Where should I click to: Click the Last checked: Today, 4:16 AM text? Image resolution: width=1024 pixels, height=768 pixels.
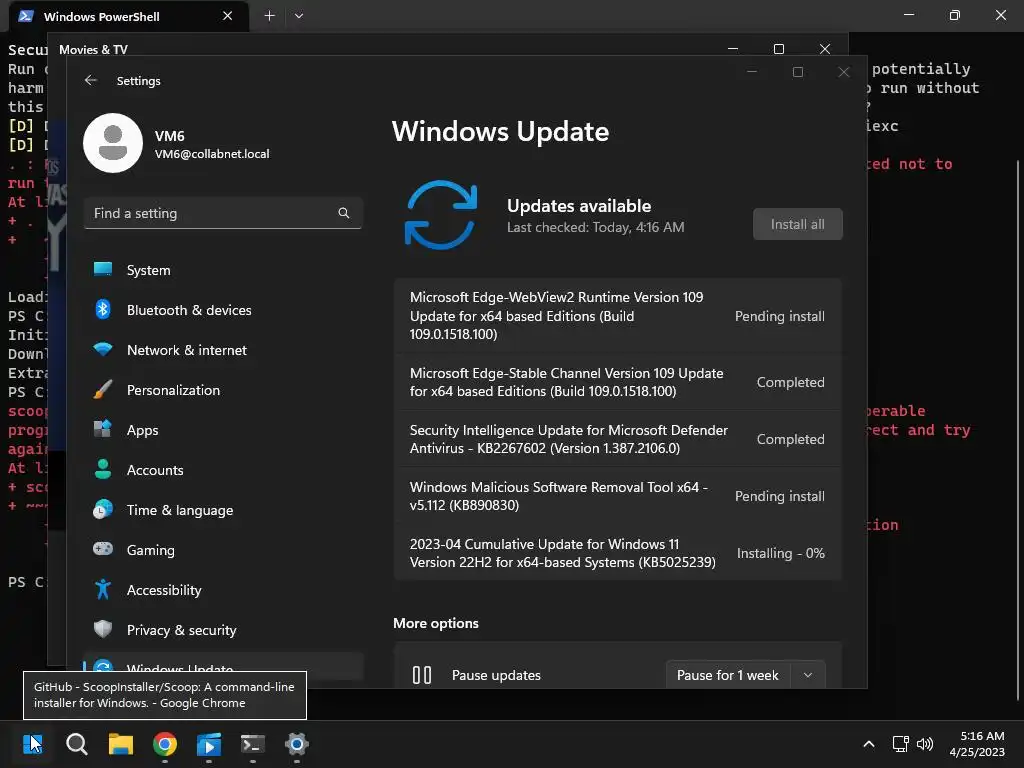pyautogui.click(x=596, y=227)
